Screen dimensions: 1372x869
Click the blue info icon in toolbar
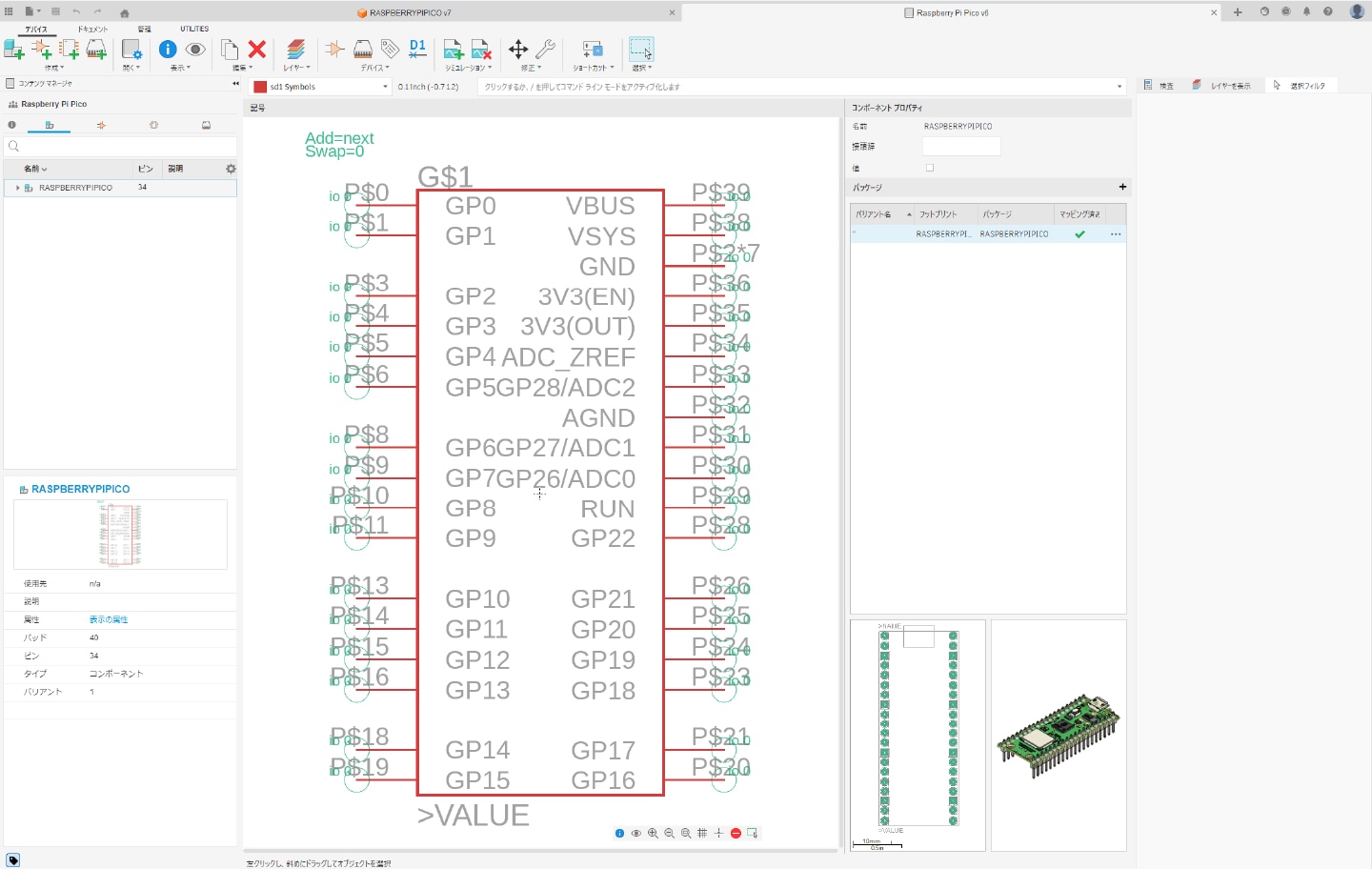coord(168,50)
